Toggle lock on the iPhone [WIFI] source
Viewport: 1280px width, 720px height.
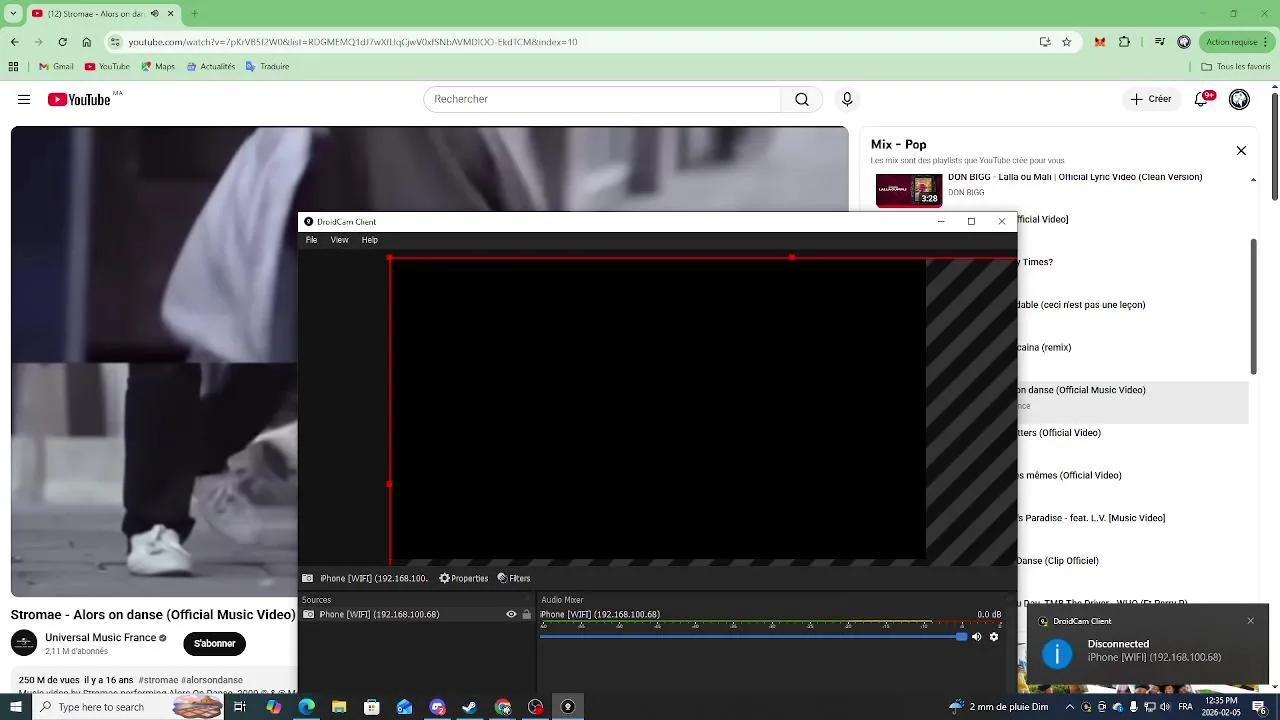[527, 614]
